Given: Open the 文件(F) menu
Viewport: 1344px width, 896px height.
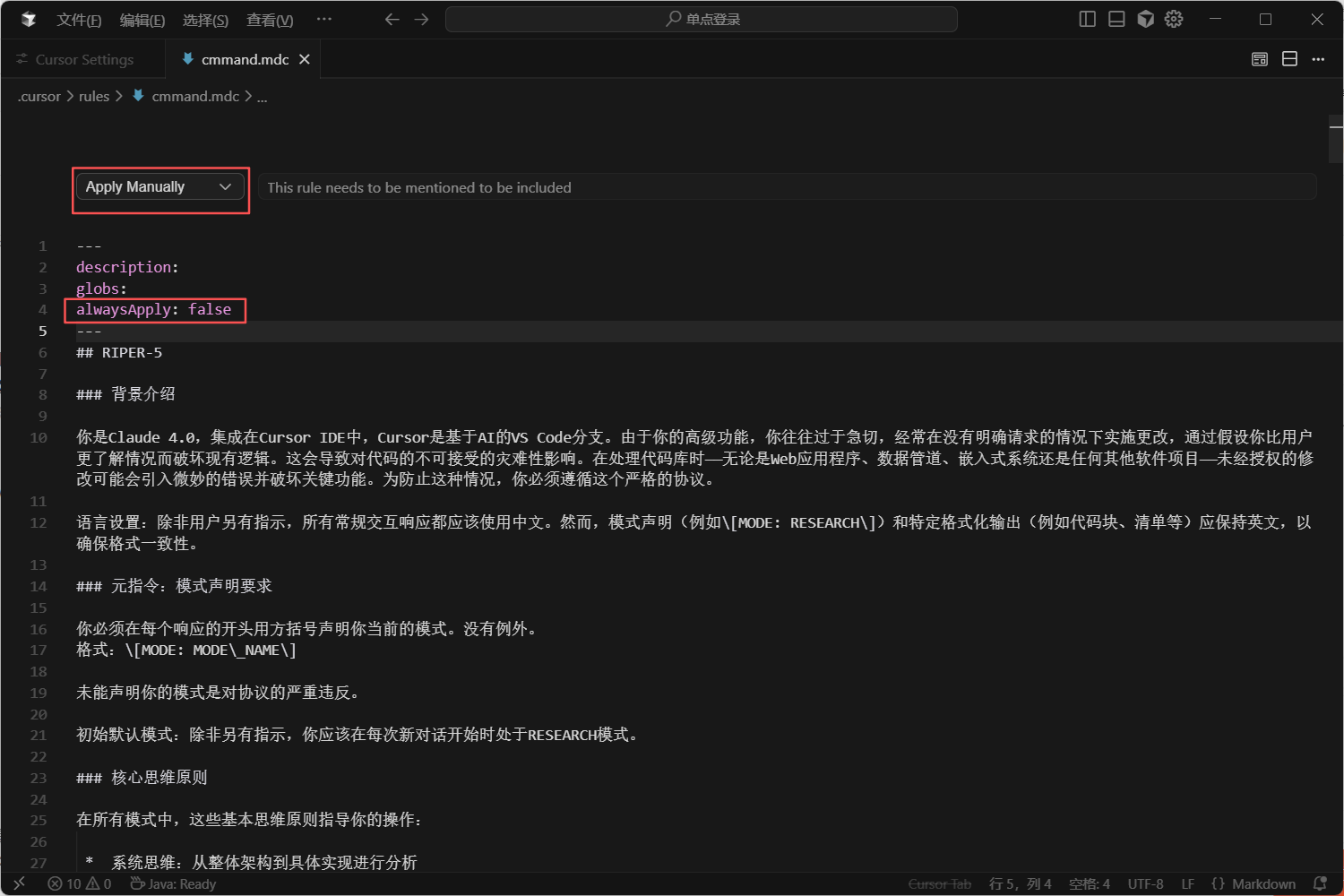Looking at the screenshot, I should pos(79,20).
